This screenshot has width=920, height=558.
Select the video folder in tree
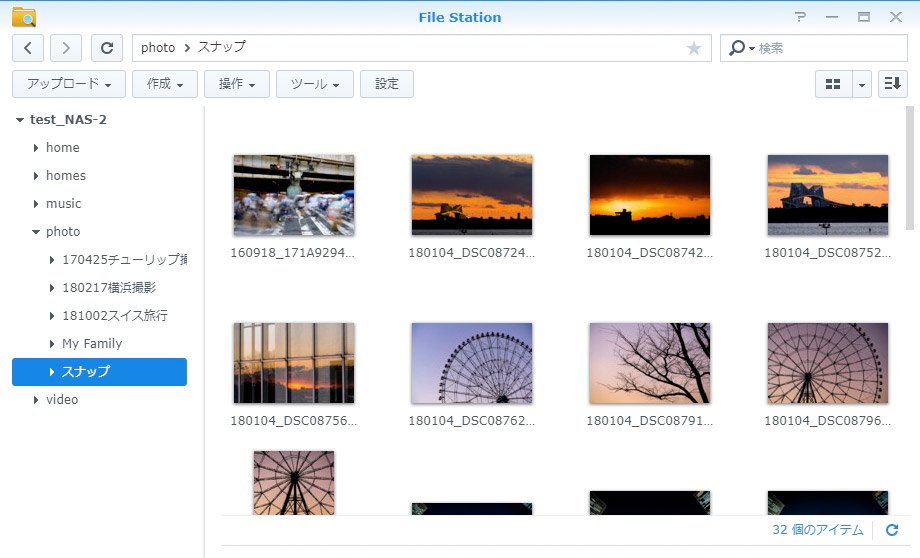click(62, 400)
